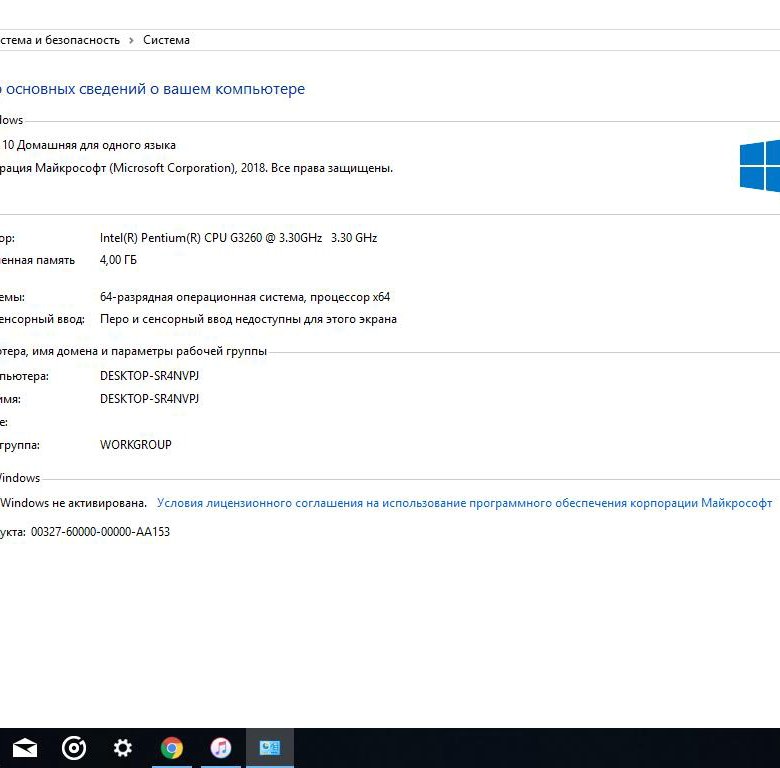The image size is (780, 768).
Task: Go to "Система и безопасность" breadcrumb item
Action: 60,40
